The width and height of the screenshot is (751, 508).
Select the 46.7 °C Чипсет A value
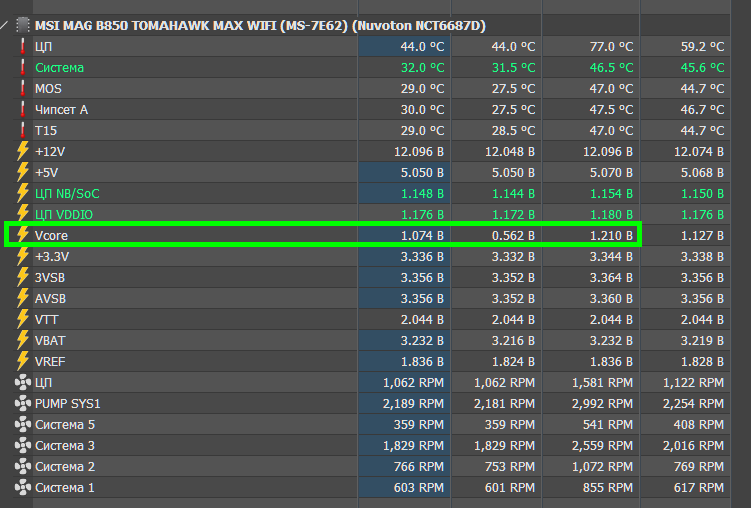point(702,110)
